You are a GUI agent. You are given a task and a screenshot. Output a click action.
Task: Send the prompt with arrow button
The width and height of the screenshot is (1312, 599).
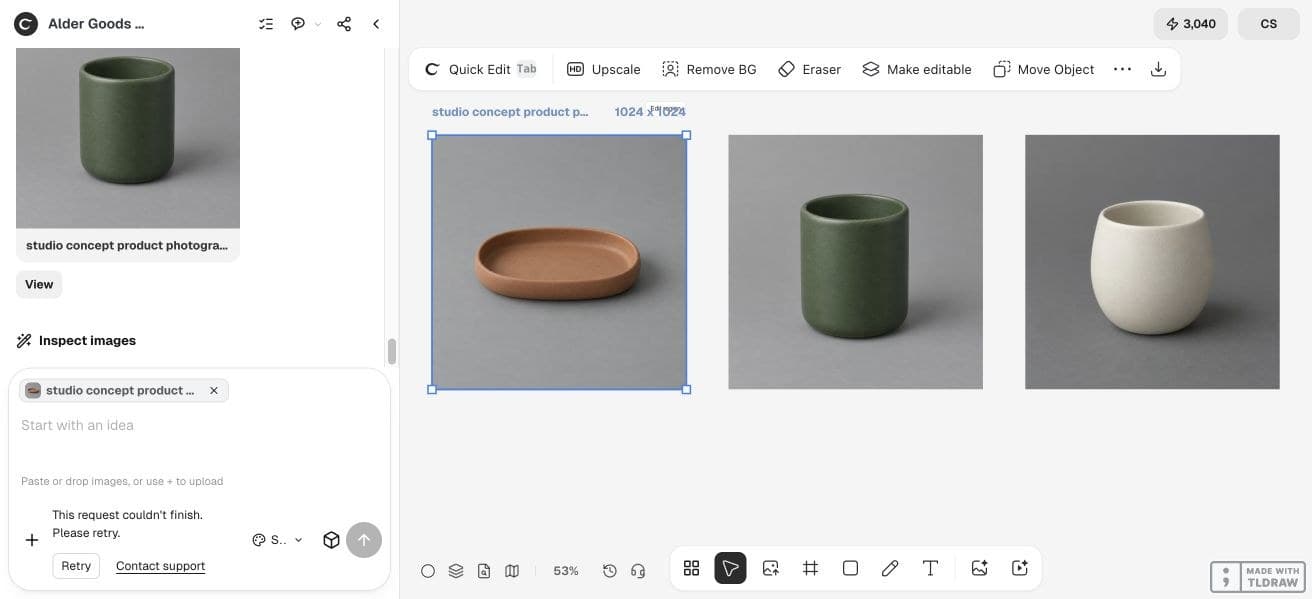(364, 540)
